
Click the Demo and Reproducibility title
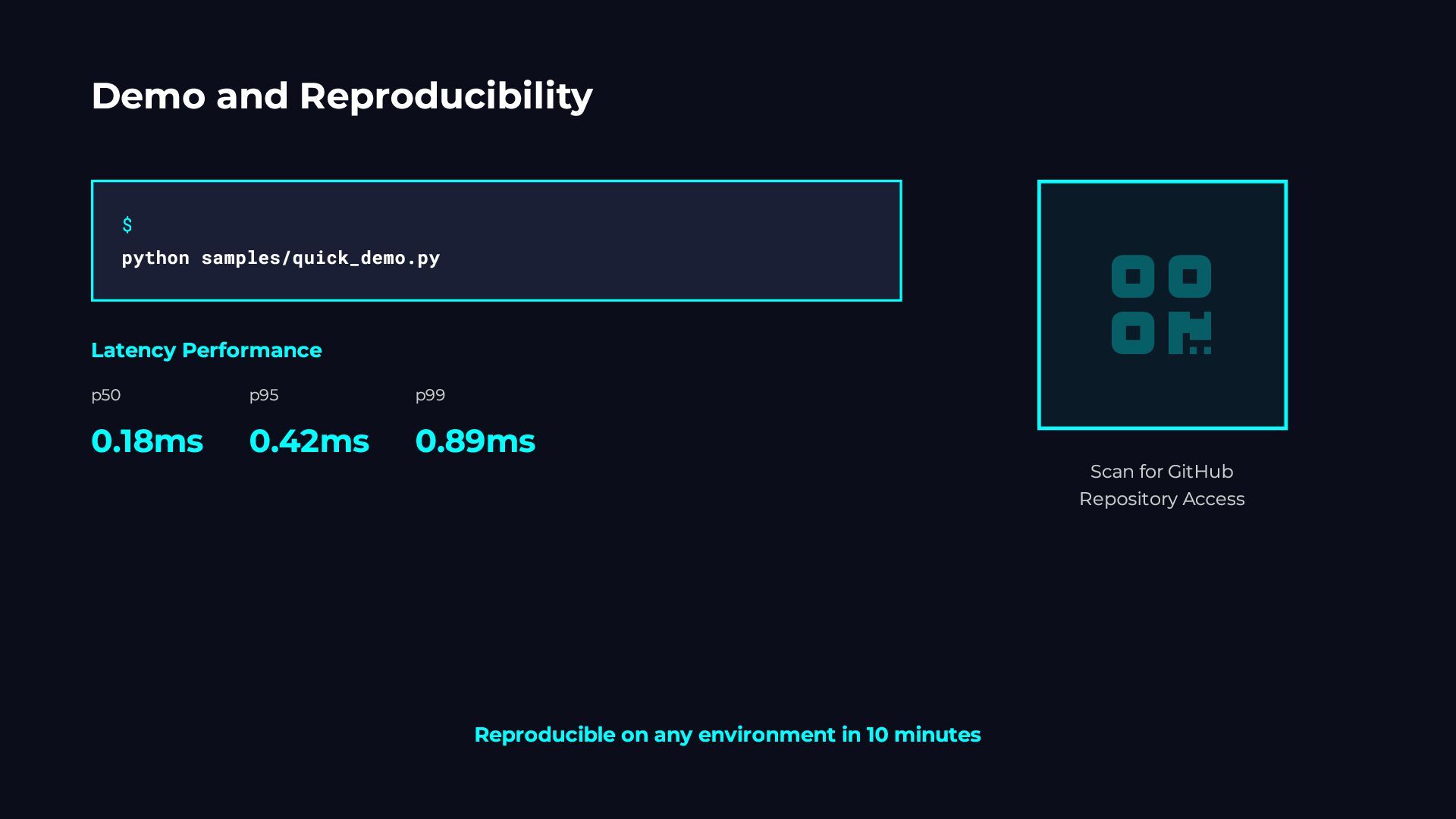342,96
